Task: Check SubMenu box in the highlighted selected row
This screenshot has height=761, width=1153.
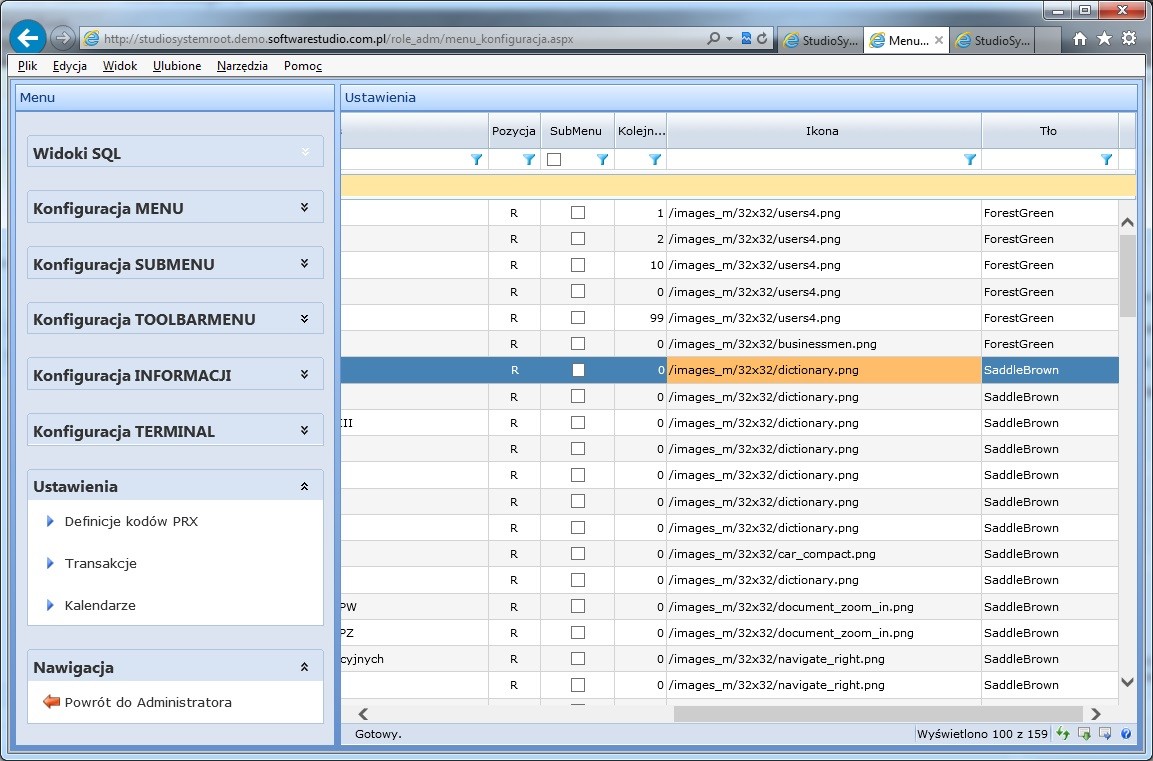Action: pyautogui.click(x=578, y=370)
